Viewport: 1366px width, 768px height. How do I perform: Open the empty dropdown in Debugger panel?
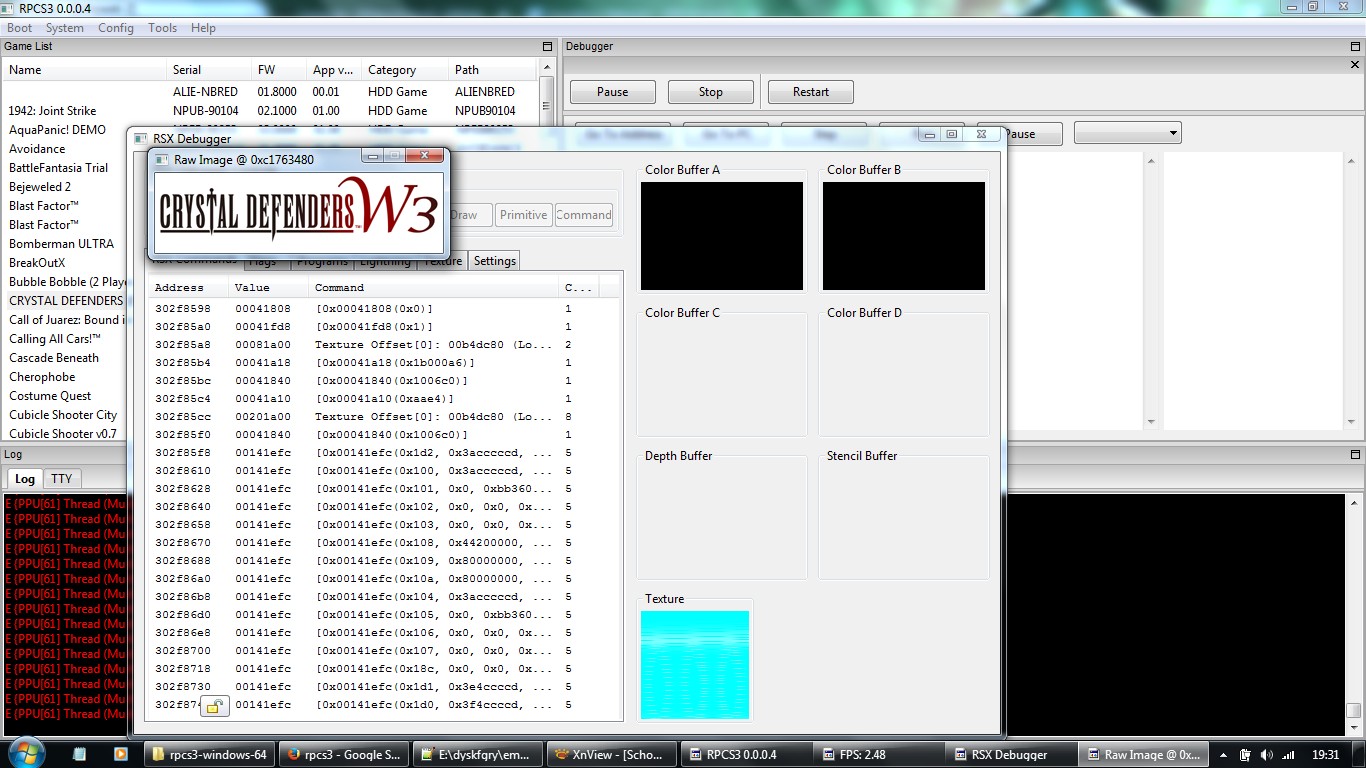(x=1127, y=133)
